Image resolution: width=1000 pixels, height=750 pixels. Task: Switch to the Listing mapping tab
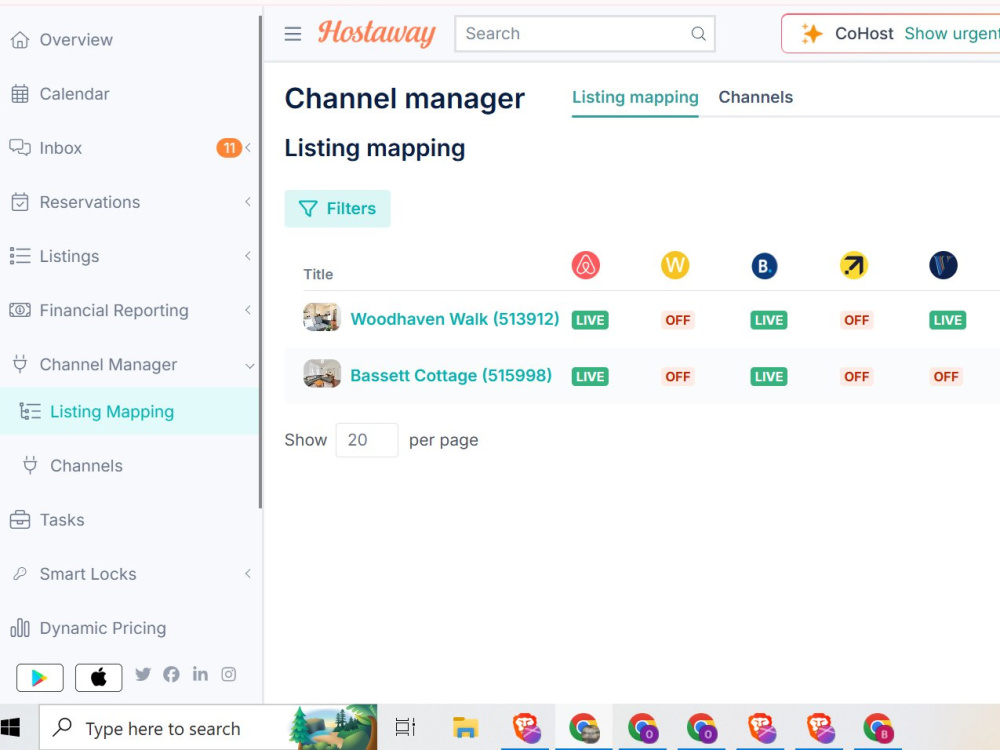pyautogui.click(x=635, y=97)
